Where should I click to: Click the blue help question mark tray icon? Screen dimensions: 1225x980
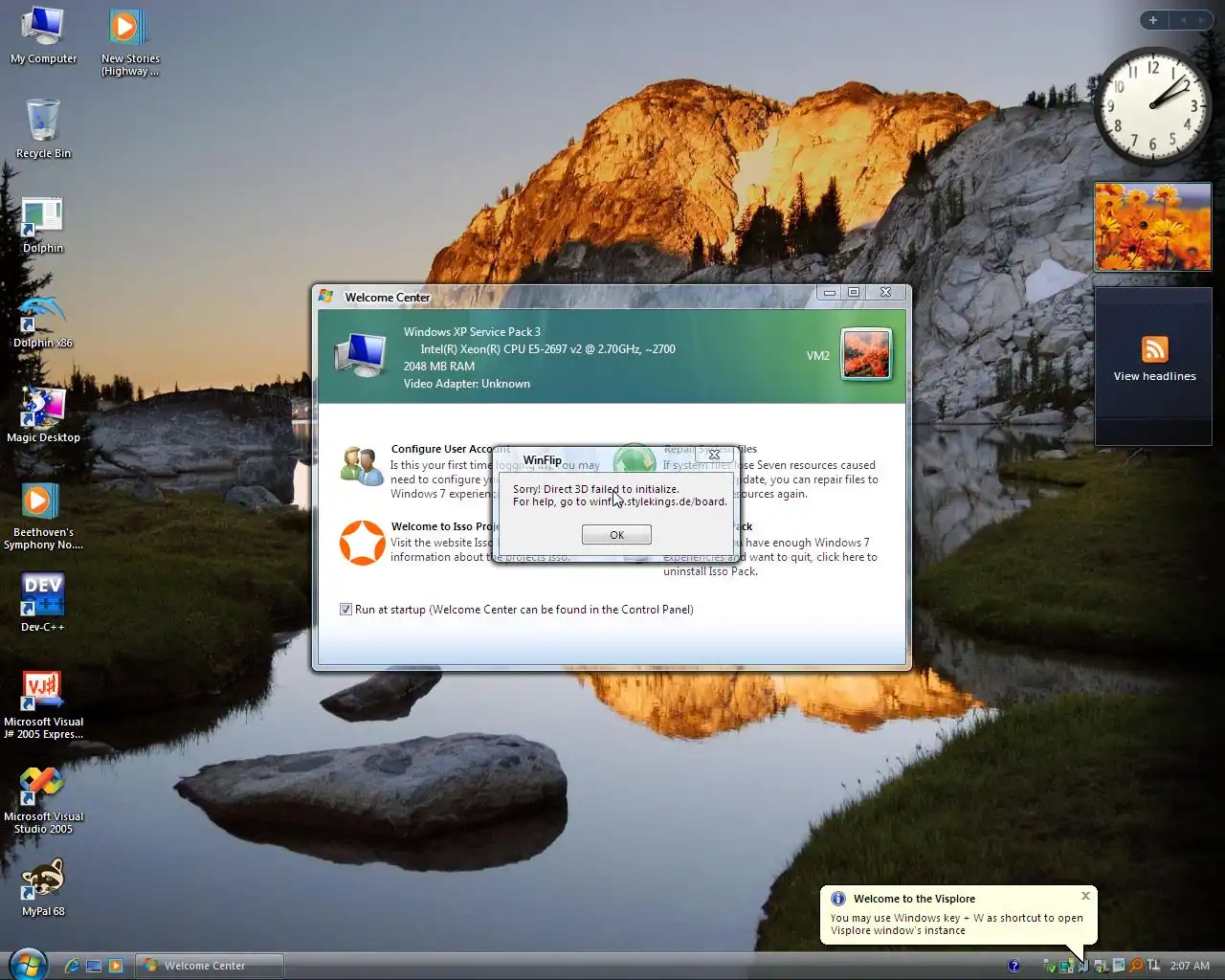pyautogui.click(x=1013, y=966)
